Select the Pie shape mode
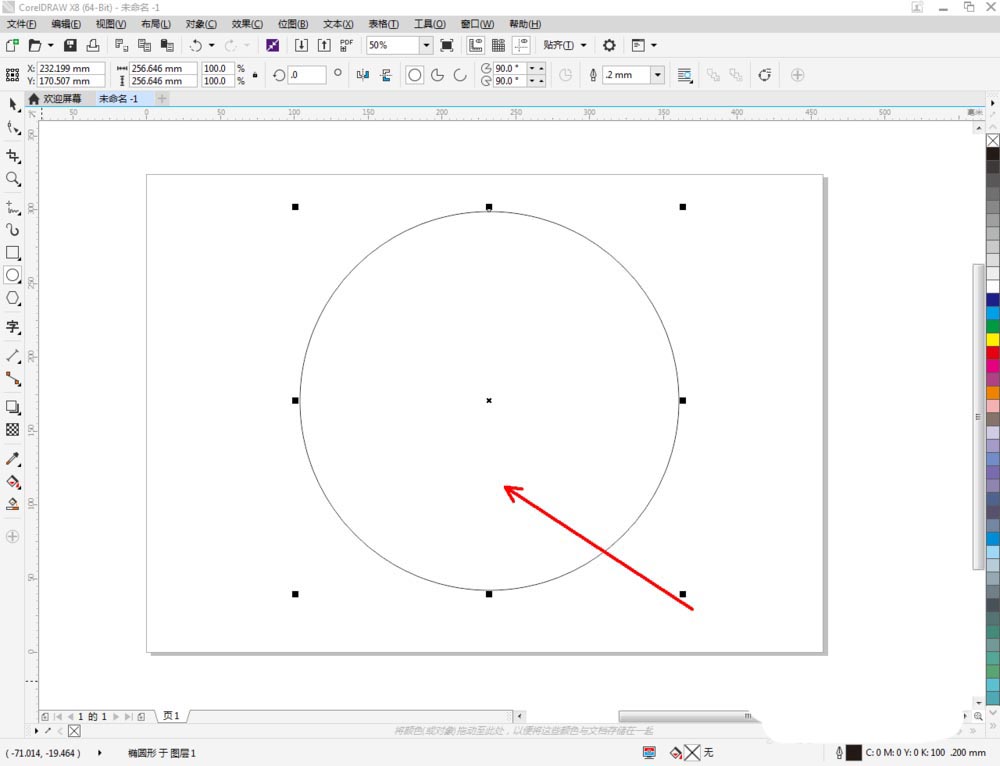The image size is (1000, 766). pos(437,75)
